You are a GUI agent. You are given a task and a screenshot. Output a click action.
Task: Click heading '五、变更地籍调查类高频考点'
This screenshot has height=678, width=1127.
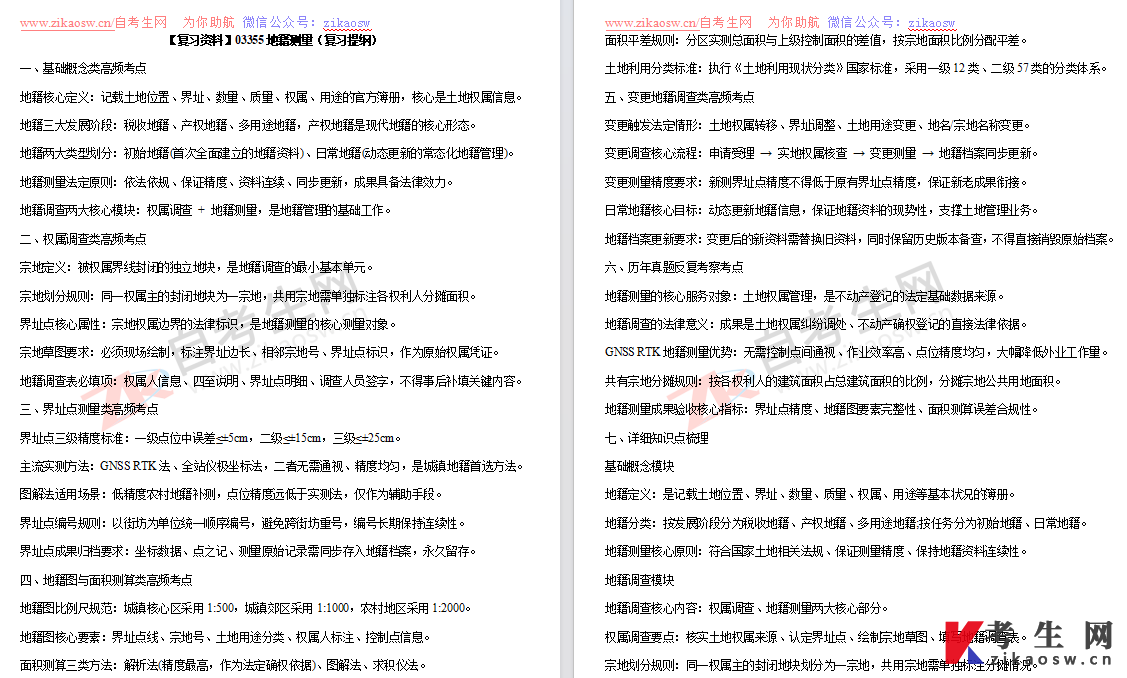680,97
